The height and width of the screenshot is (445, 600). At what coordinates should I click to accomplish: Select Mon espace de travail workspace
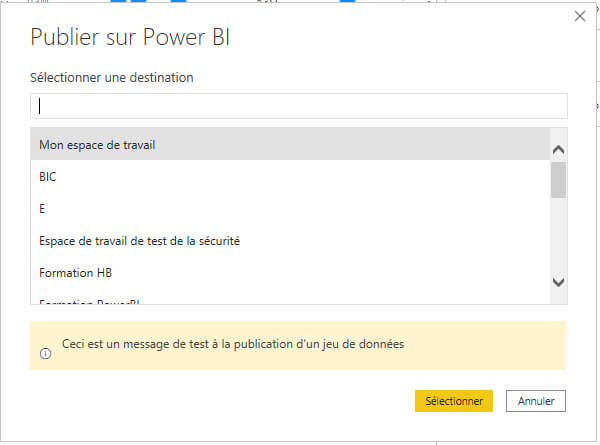290,144
